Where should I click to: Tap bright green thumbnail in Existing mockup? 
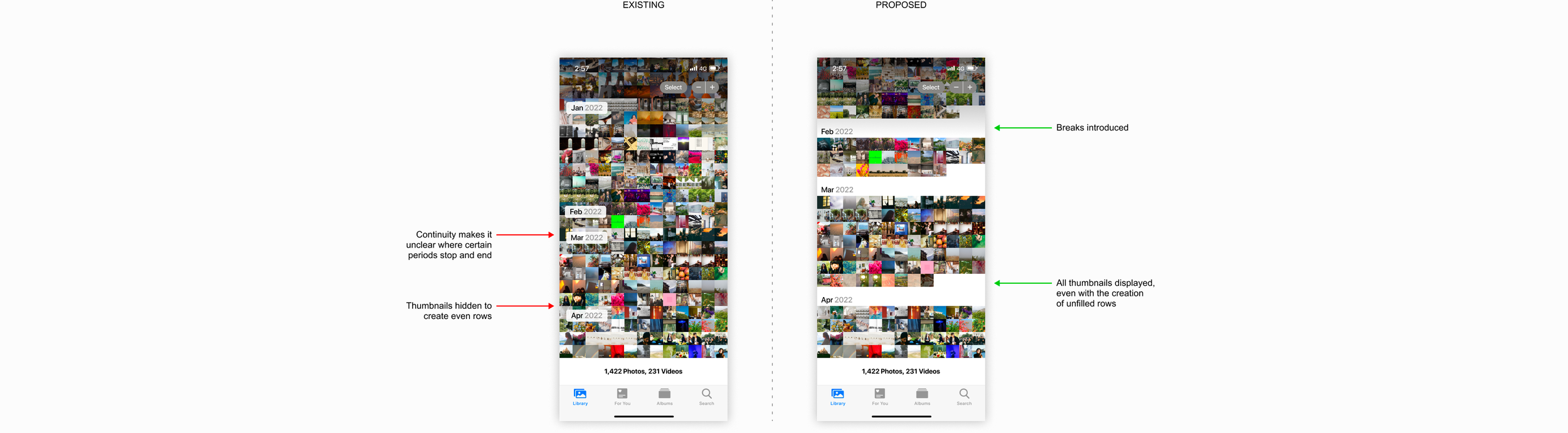tap(618, 221)
